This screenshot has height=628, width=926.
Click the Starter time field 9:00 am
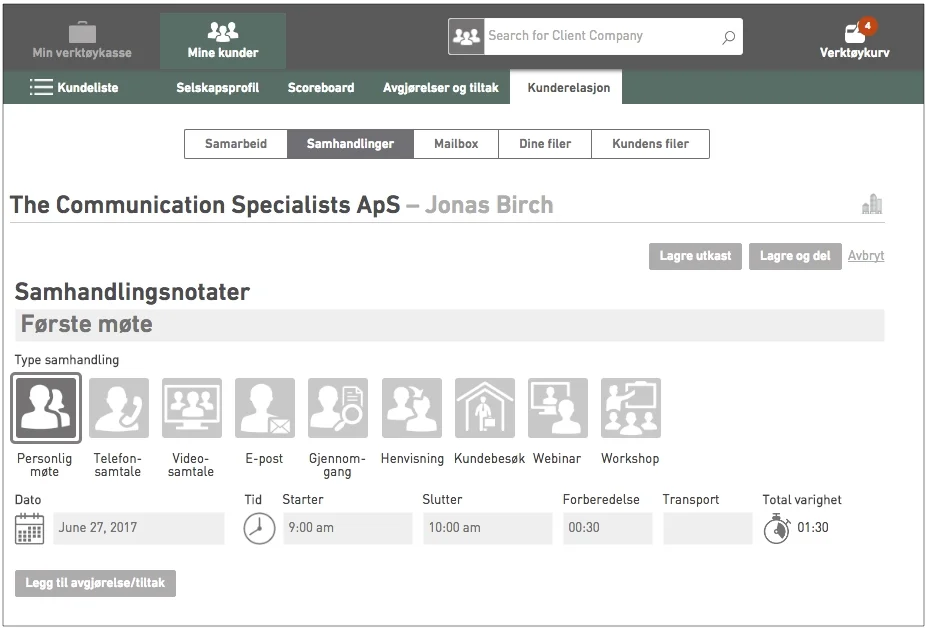(348, 528)
